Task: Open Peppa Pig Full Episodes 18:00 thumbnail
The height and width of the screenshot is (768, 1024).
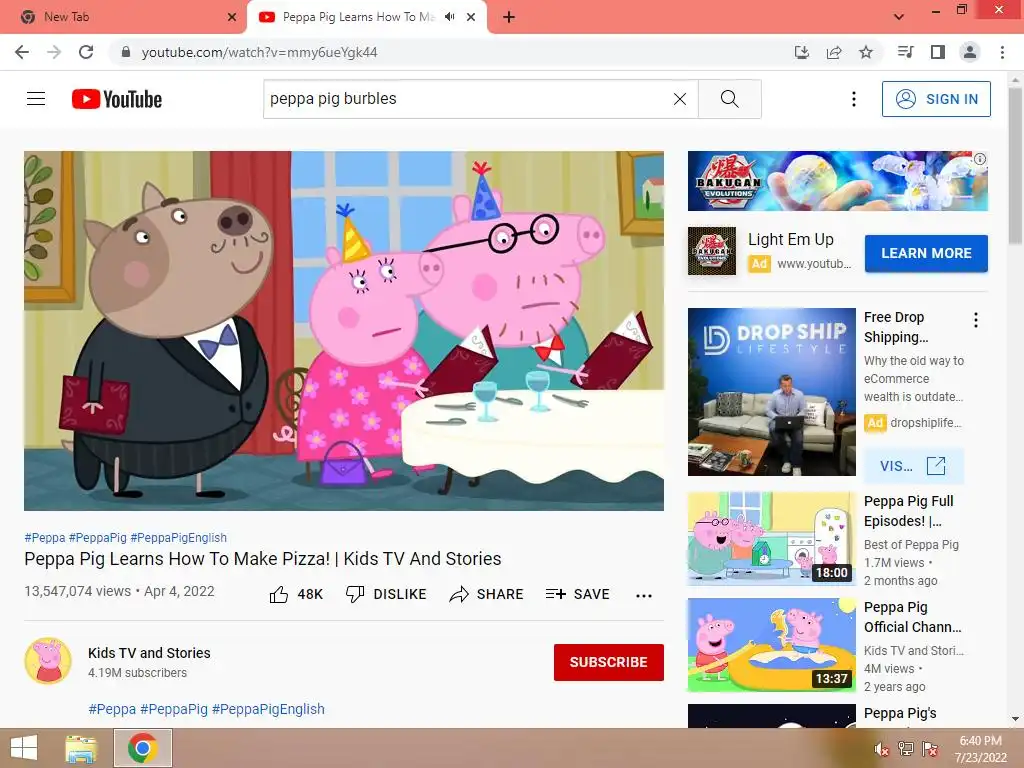Action: [771, 539]
